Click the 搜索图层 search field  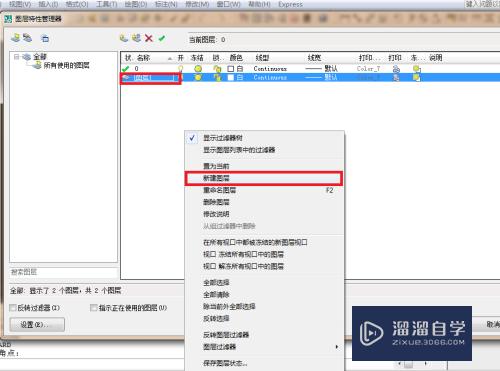coord(64,272)
